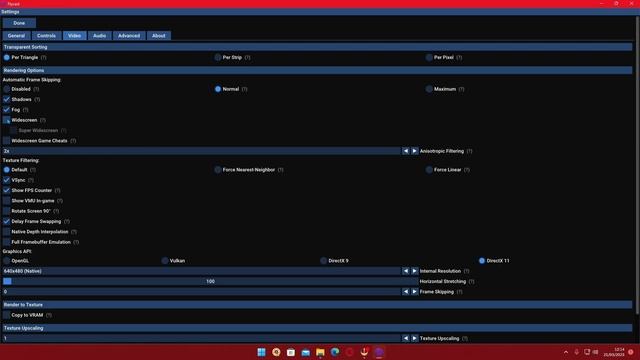Click help icon beside Horizontal Stretching
Screen dimensions: 640x360
(x=471, y=282)
